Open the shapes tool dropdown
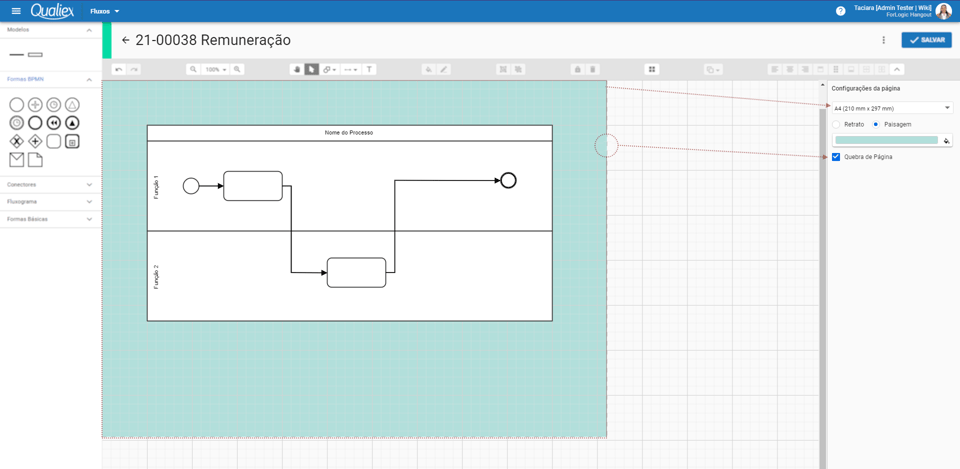Viewport: 960px width, 469px height. pos(330,70)
